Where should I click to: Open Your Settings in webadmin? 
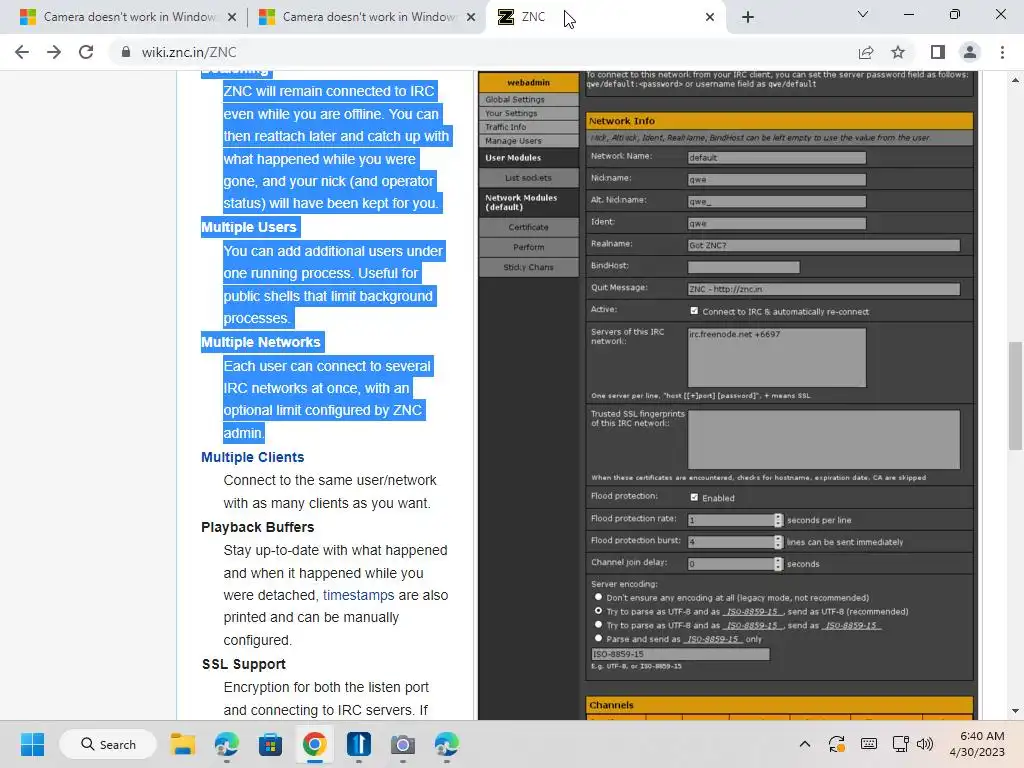click(x=528, y=113)
